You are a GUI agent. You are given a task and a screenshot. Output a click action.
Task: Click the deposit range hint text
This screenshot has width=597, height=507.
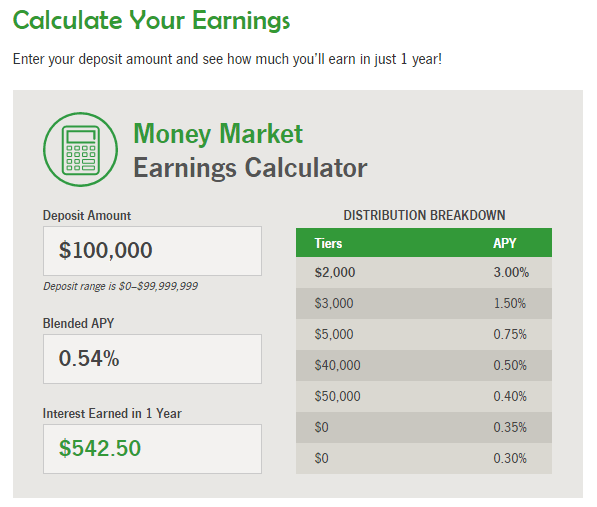point(120,286)
